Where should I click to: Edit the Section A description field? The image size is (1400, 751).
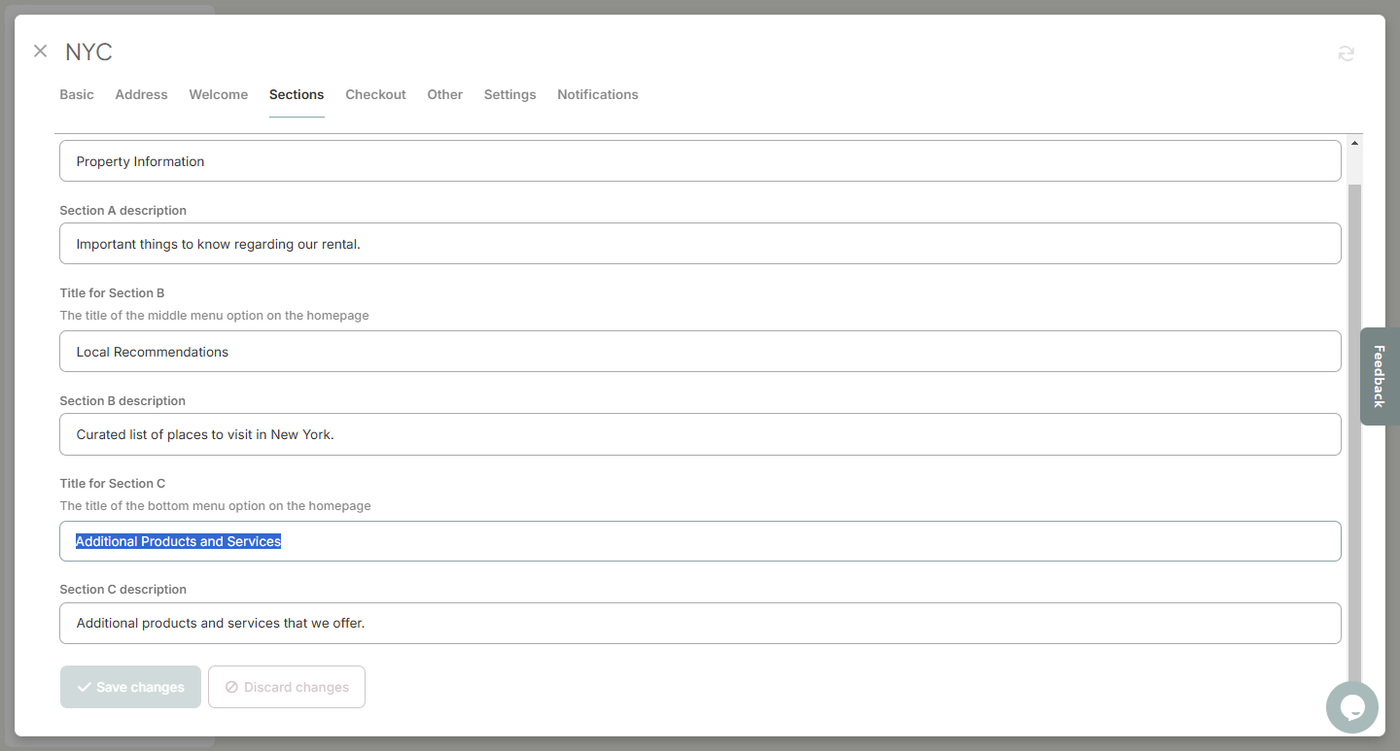699,243
